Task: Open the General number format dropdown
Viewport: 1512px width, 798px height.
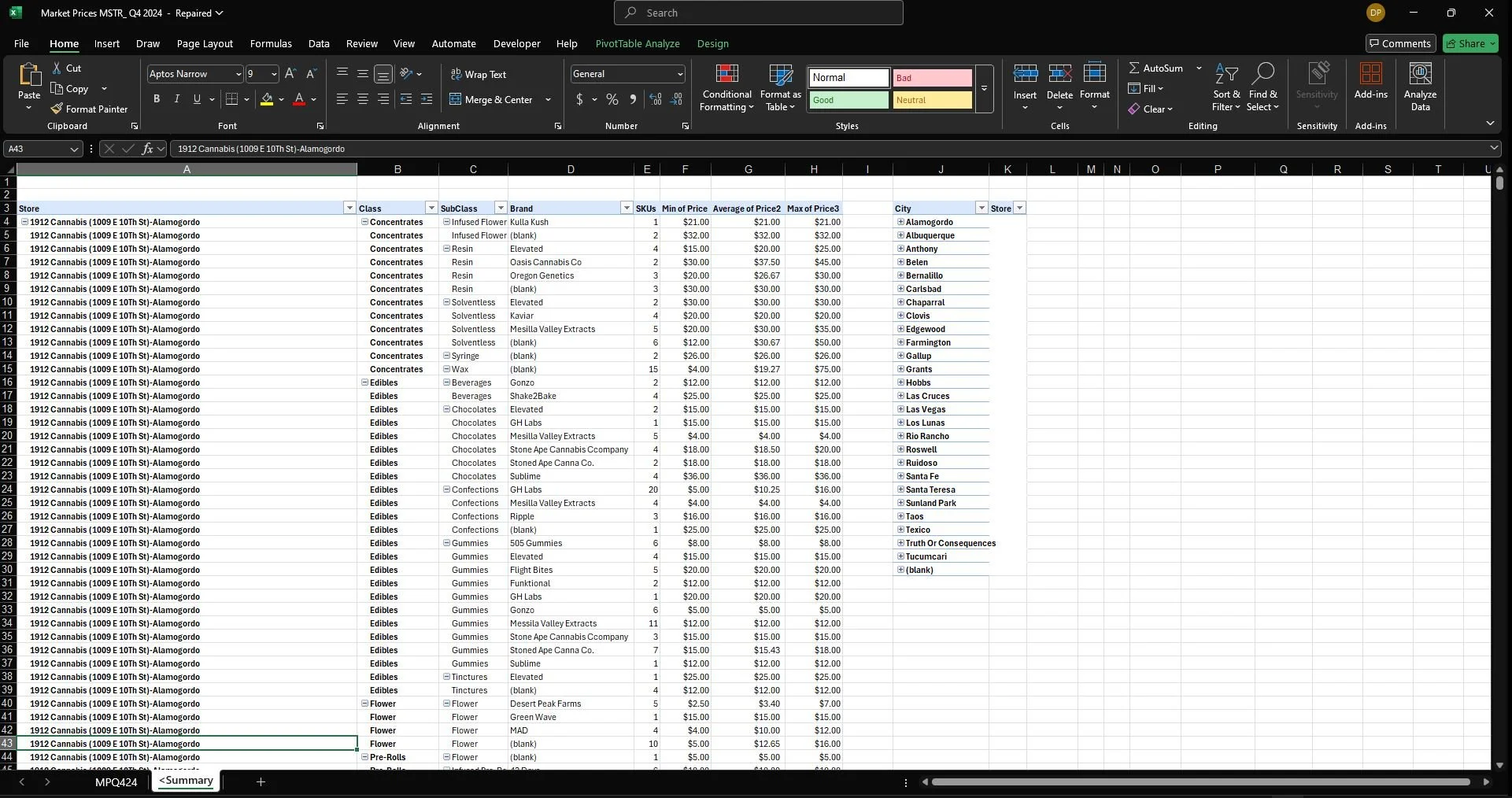Action: [x=680, y=74]
